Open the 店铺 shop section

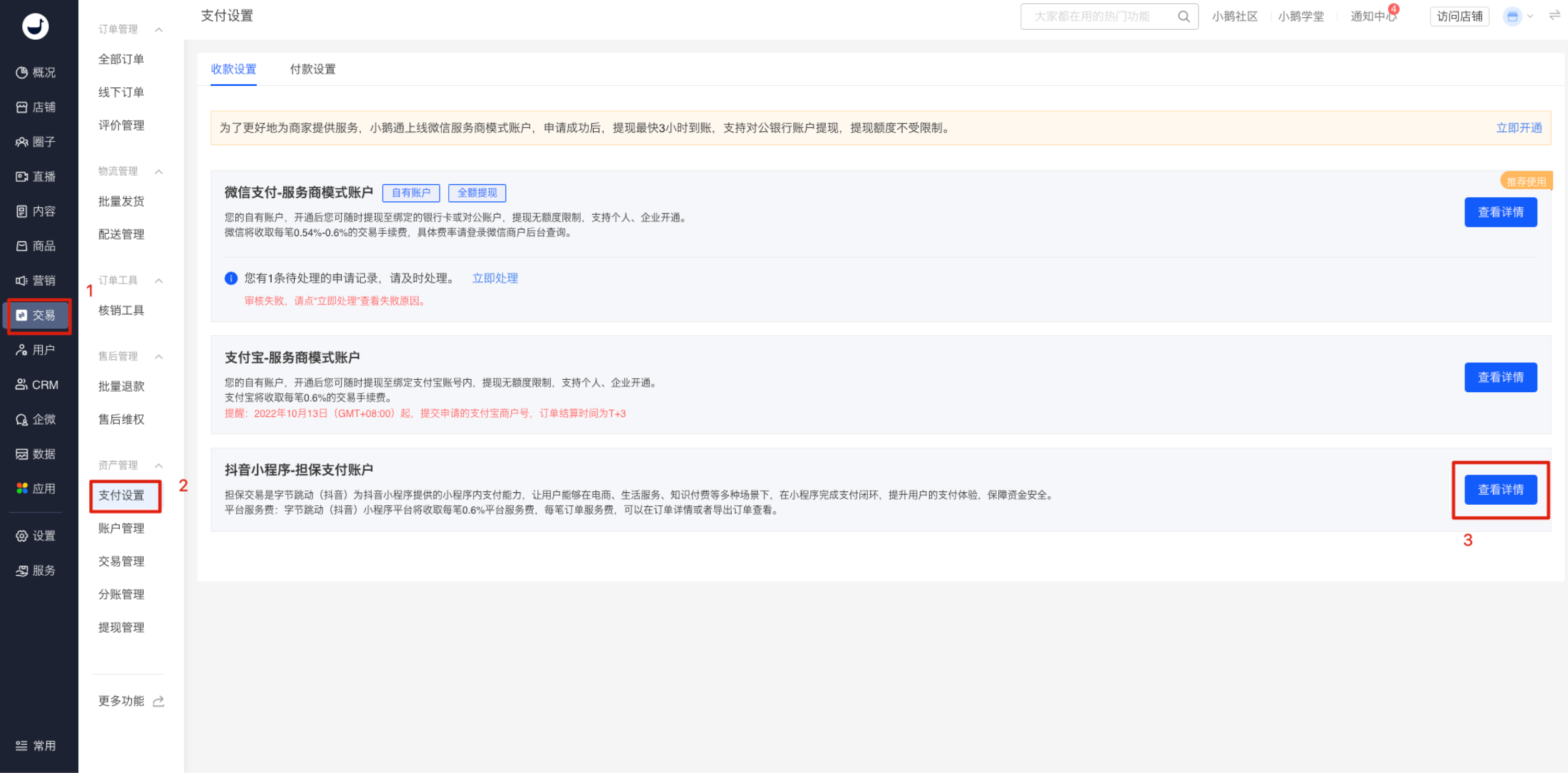pyautogui.click(x=36, y=107)
